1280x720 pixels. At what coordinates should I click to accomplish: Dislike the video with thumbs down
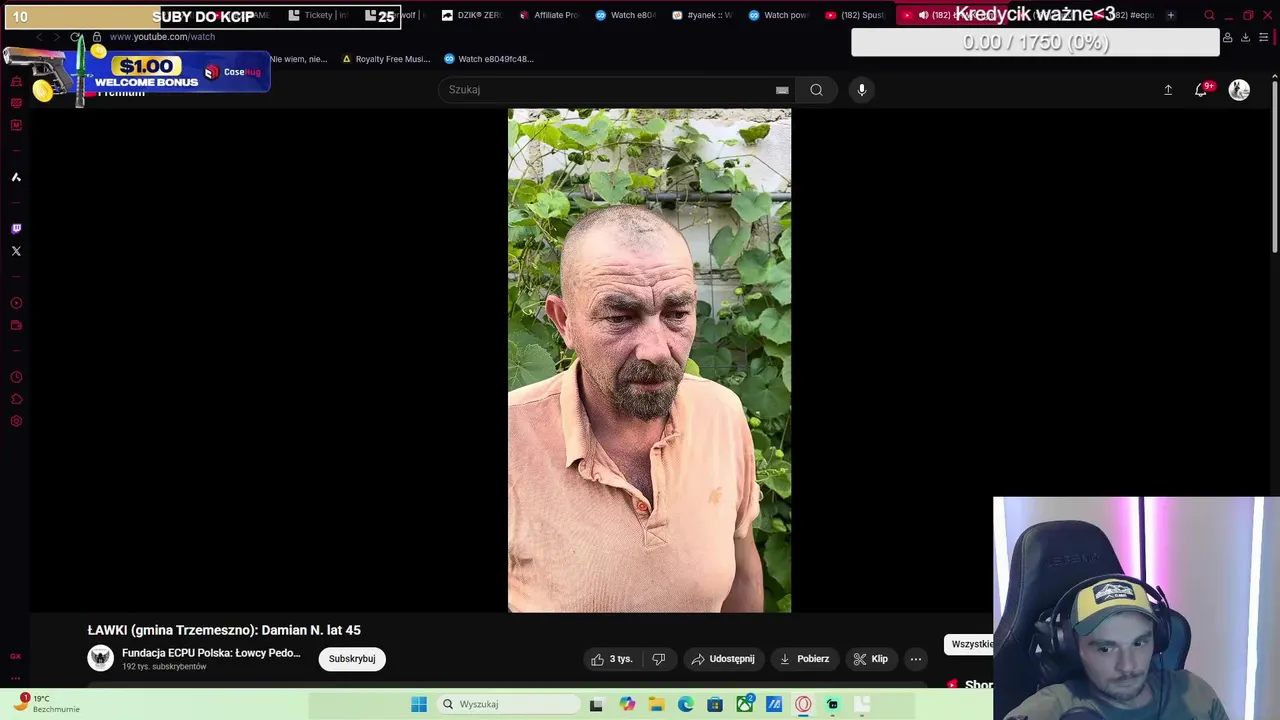(x=658, y=659)
